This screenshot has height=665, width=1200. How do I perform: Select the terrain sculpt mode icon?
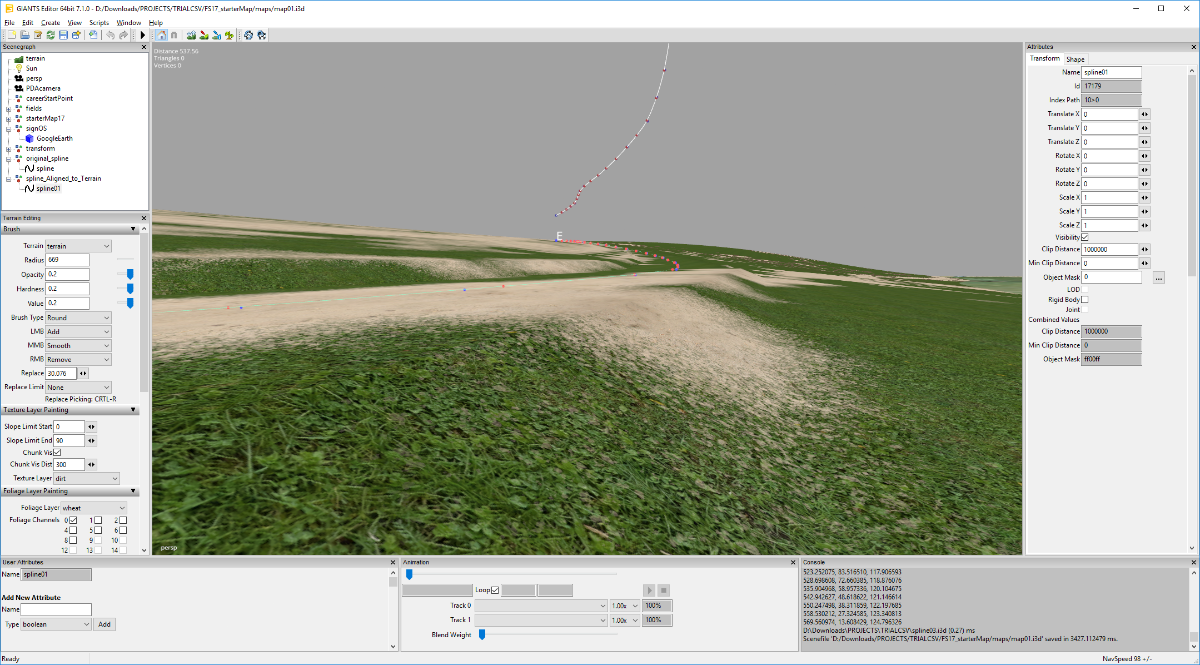190,35
